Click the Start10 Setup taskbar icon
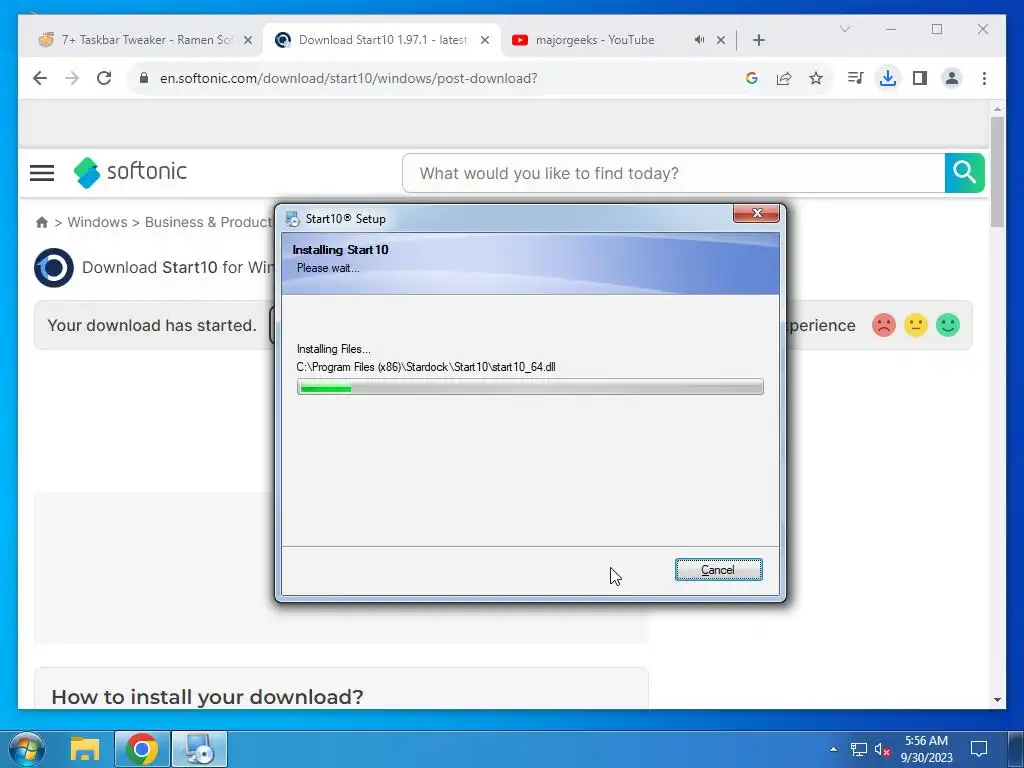Screen dimensions: 1024x768 coord(199,750)
